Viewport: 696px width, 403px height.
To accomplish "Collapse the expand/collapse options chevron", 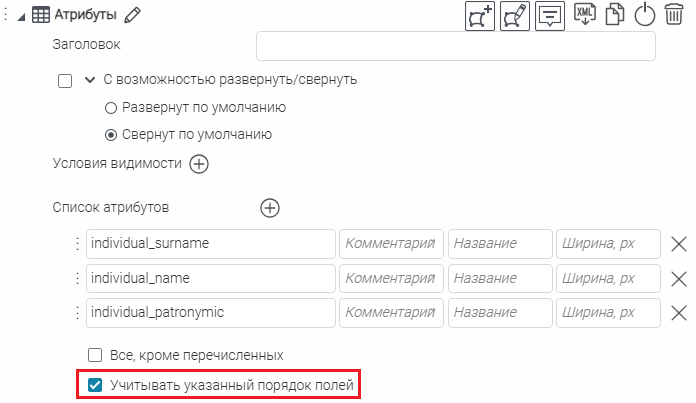I will click(x=90, y=80).
